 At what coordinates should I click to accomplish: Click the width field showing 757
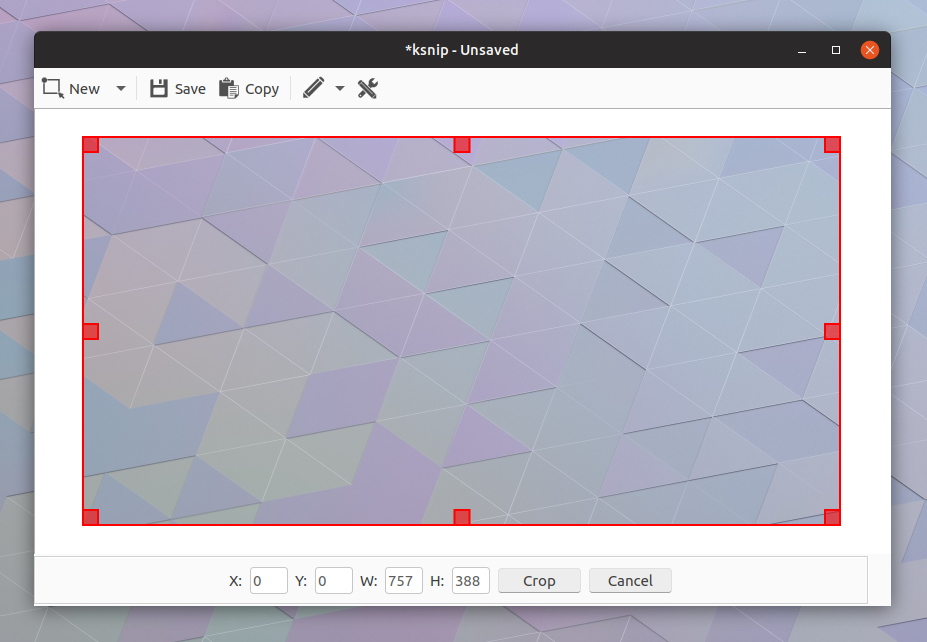(x=403, y=580)
